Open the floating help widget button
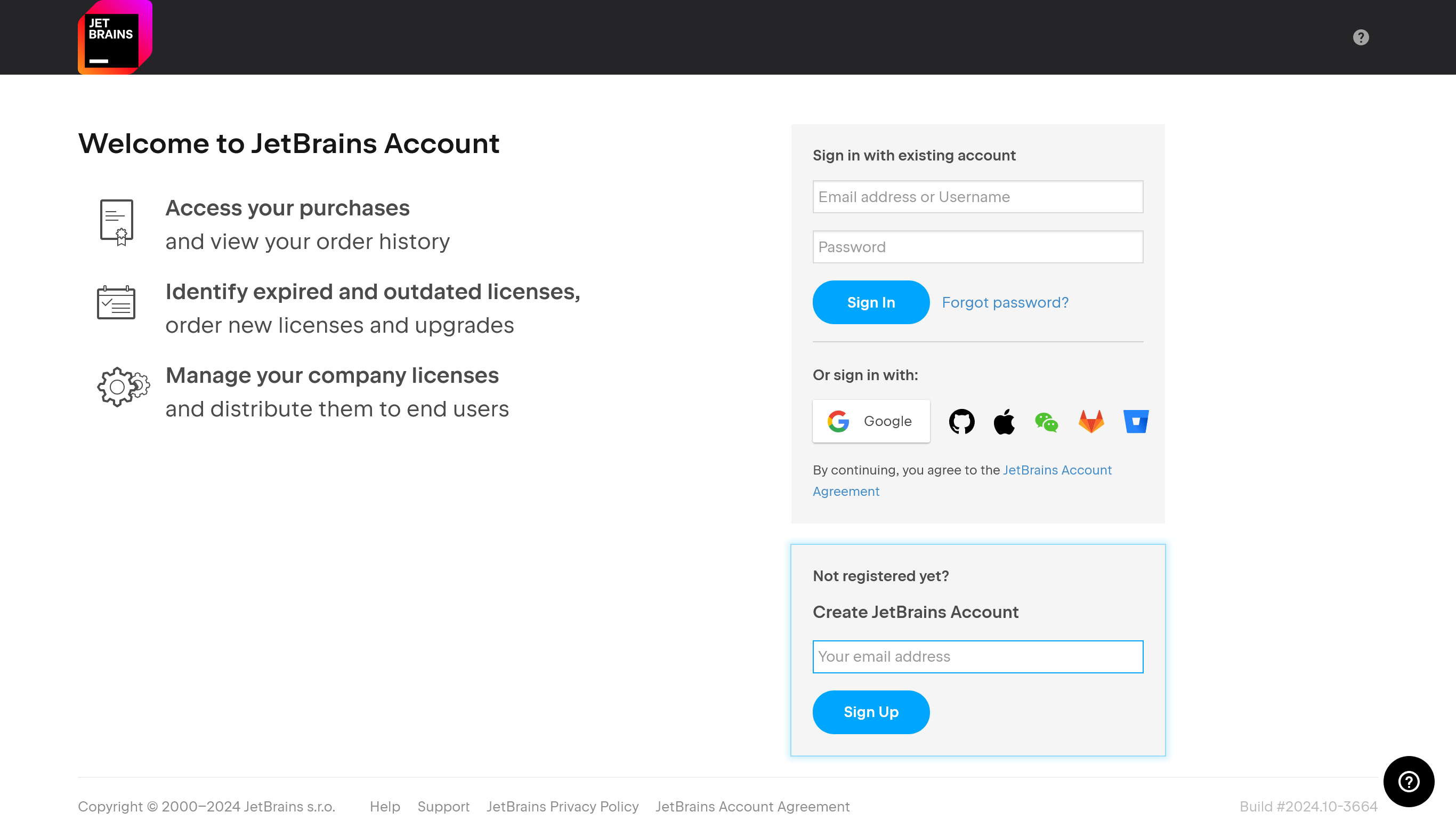The height and width of the screenshot is (820, 1456). click(x=1409, y=782)
